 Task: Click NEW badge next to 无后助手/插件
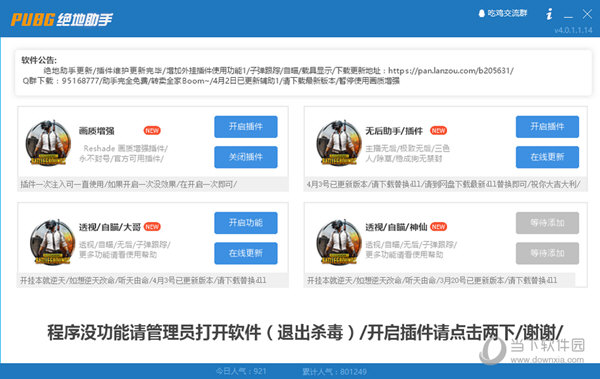(x=439, y=131)
